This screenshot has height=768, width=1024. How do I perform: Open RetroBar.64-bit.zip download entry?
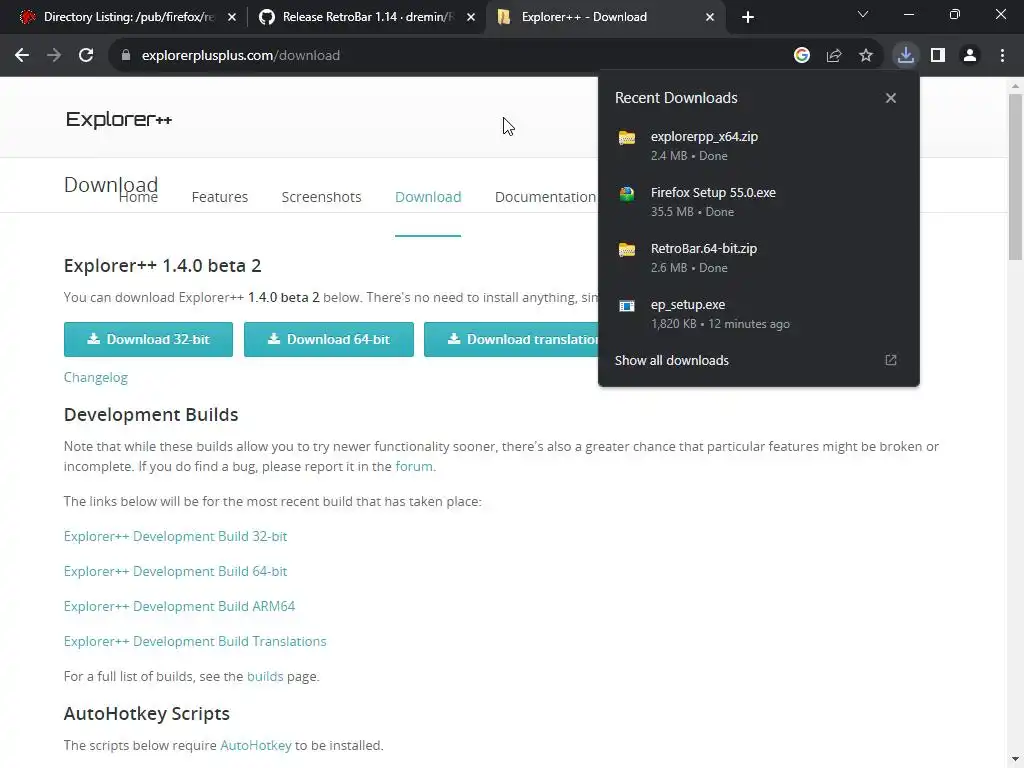[x=759, y=258]
